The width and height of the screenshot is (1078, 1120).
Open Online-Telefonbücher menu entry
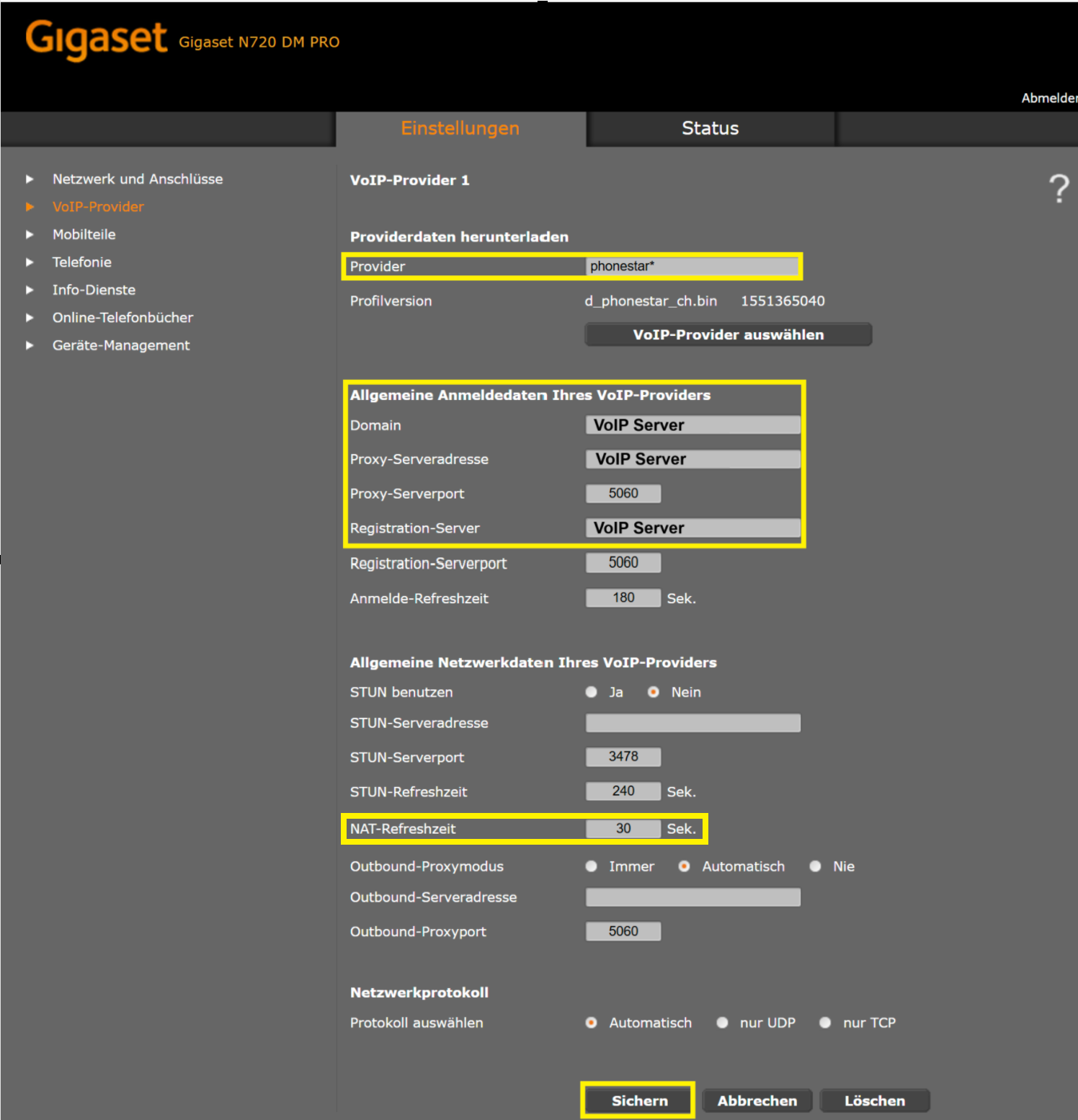coord(122,318)
